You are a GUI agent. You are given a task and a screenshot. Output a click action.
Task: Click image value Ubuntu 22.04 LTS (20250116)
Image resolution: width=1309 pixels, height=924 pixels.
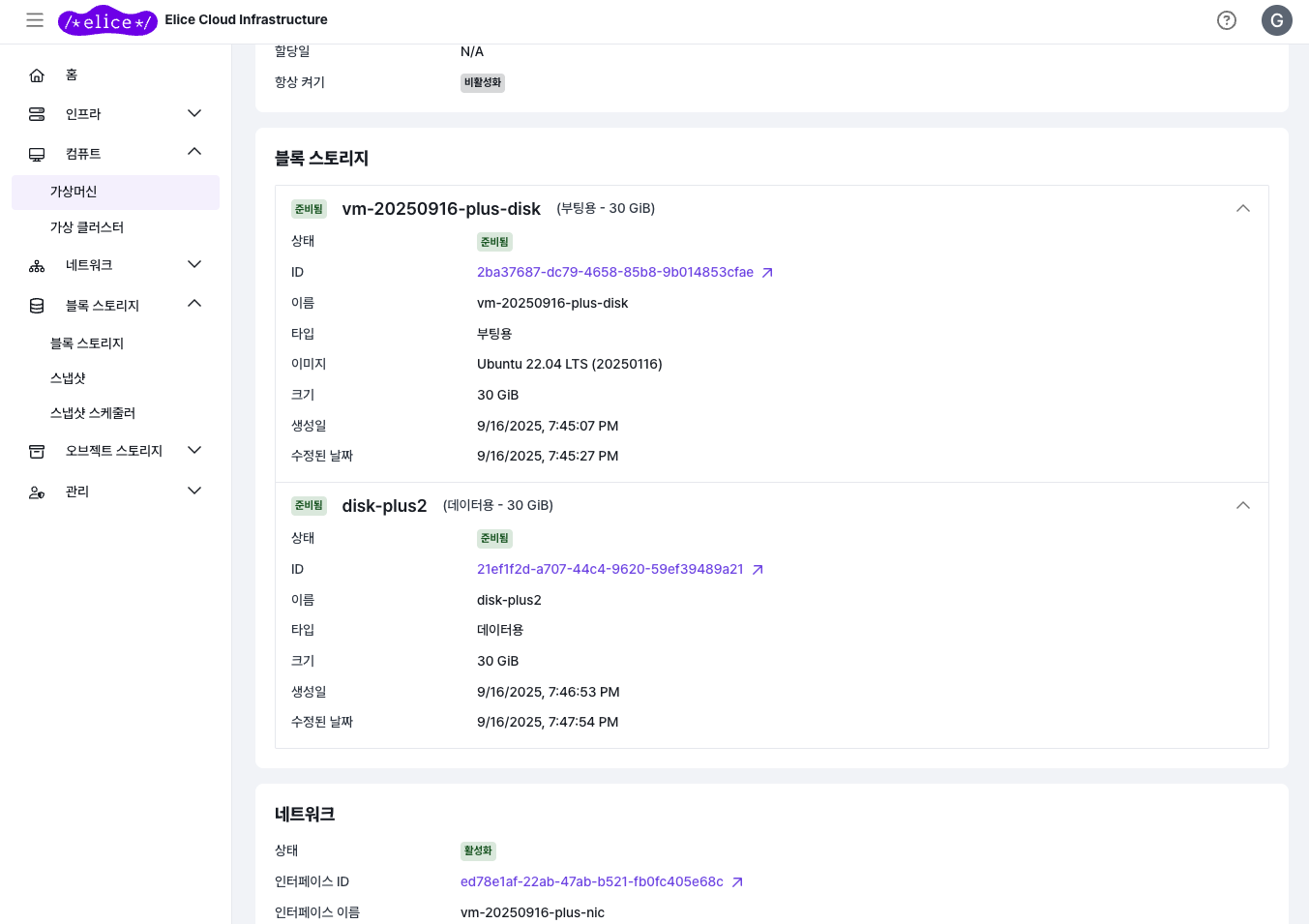[570, 365]
